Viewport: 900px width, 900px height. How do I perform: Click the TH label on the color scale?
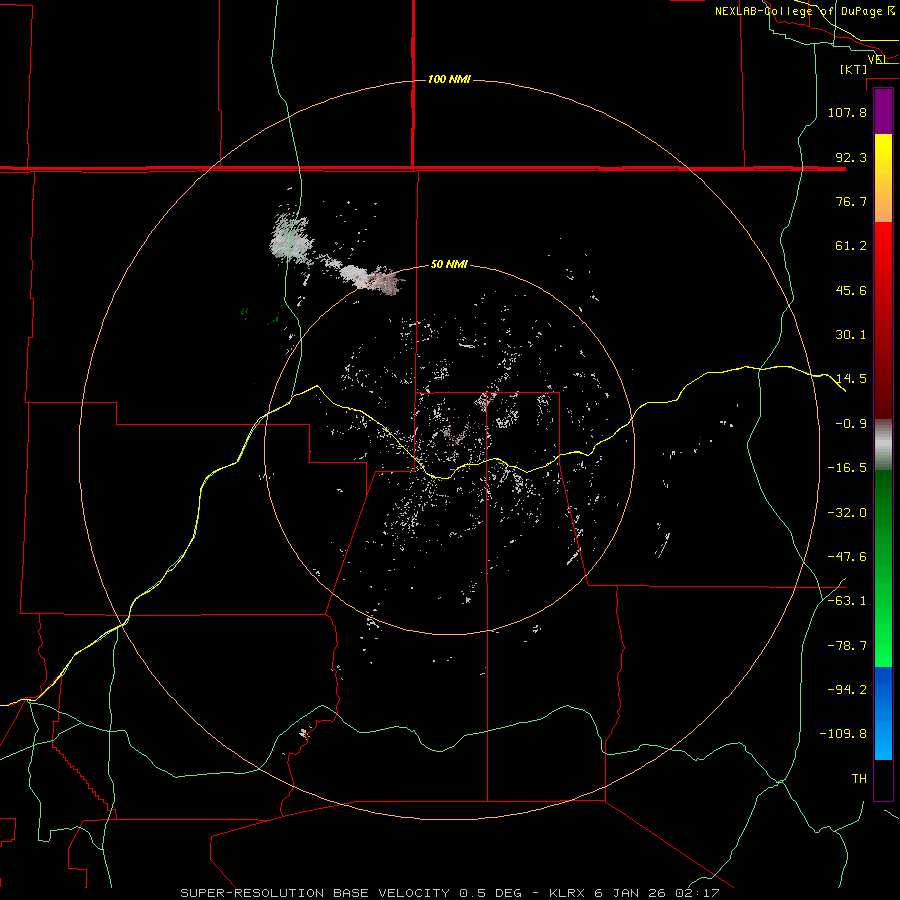[859, 779]
